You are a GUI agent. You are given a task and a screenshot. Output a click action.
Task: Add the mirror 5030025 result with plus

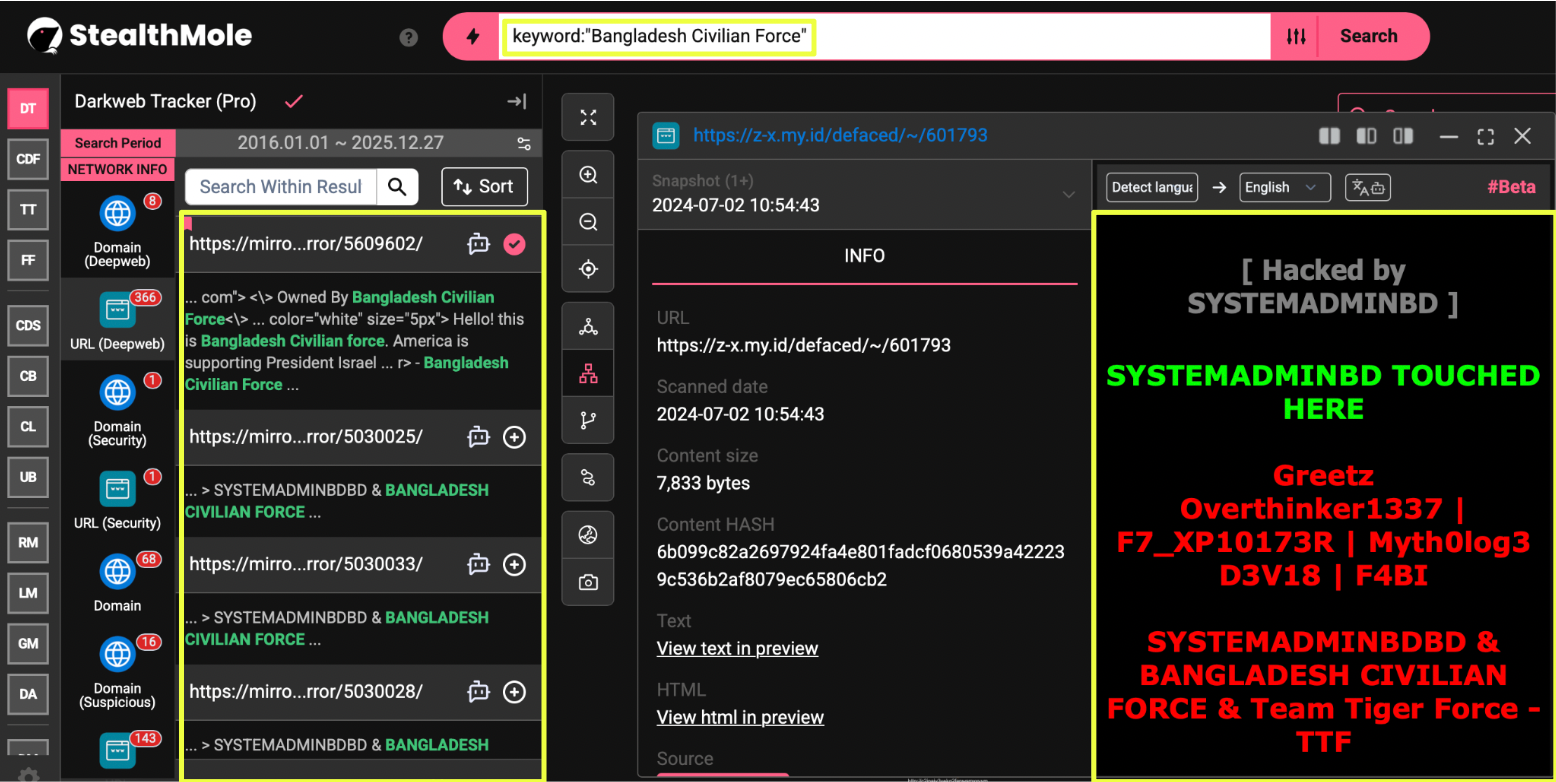coord(514,437)
